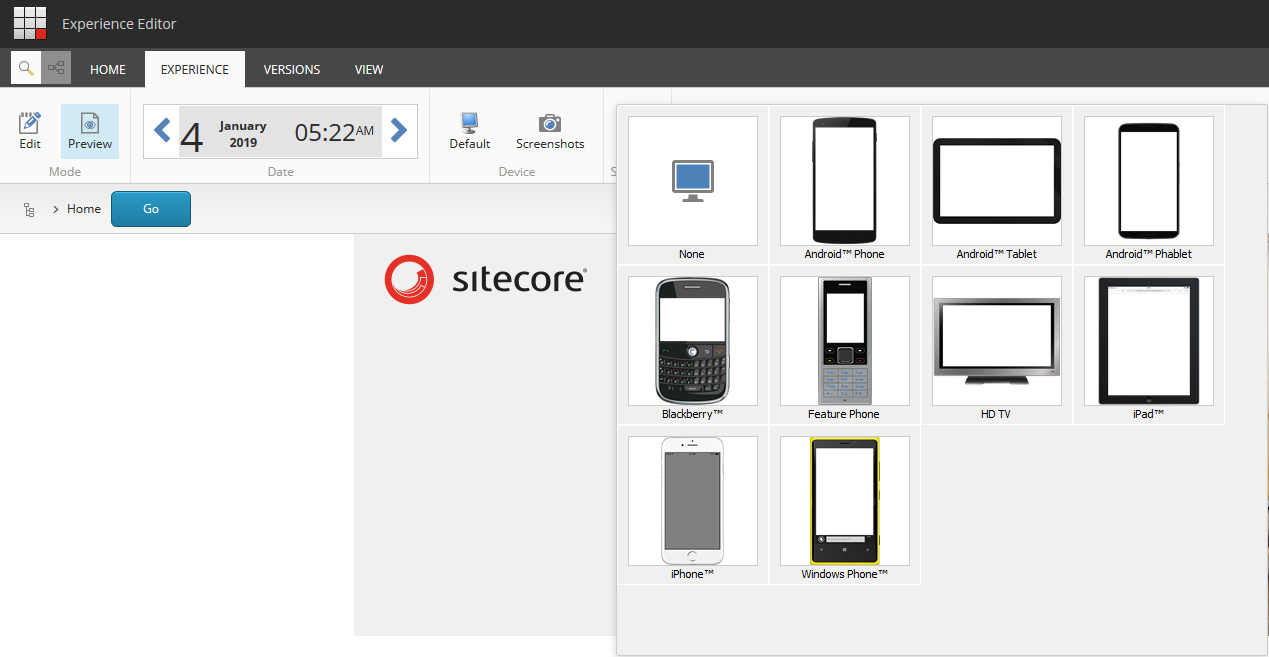Choose the Android Tablet simulator
Screen dimensions: 1269x657
coord(997,185)
